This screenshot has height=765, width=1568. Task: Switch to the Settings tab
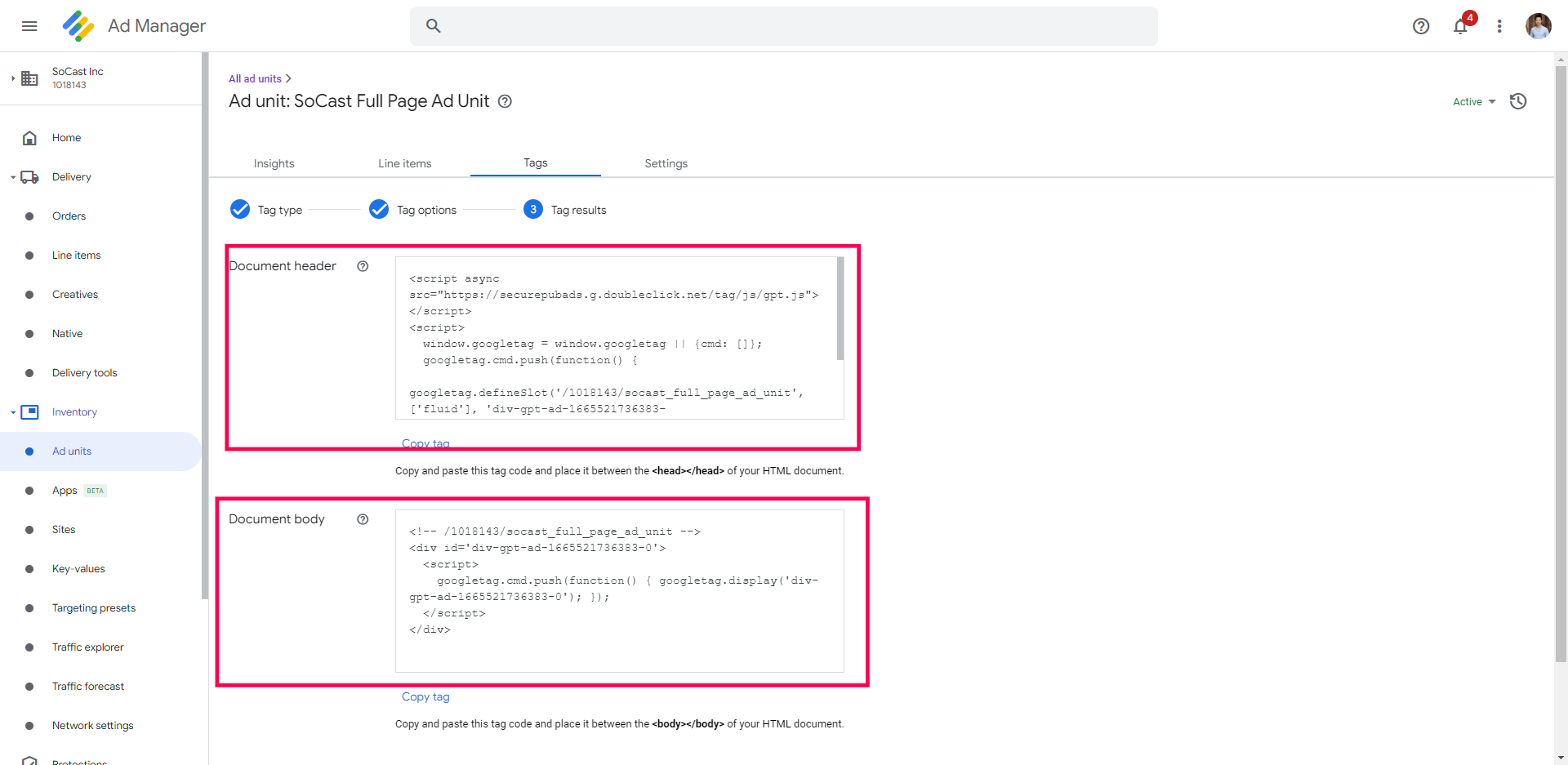[666, 163]
